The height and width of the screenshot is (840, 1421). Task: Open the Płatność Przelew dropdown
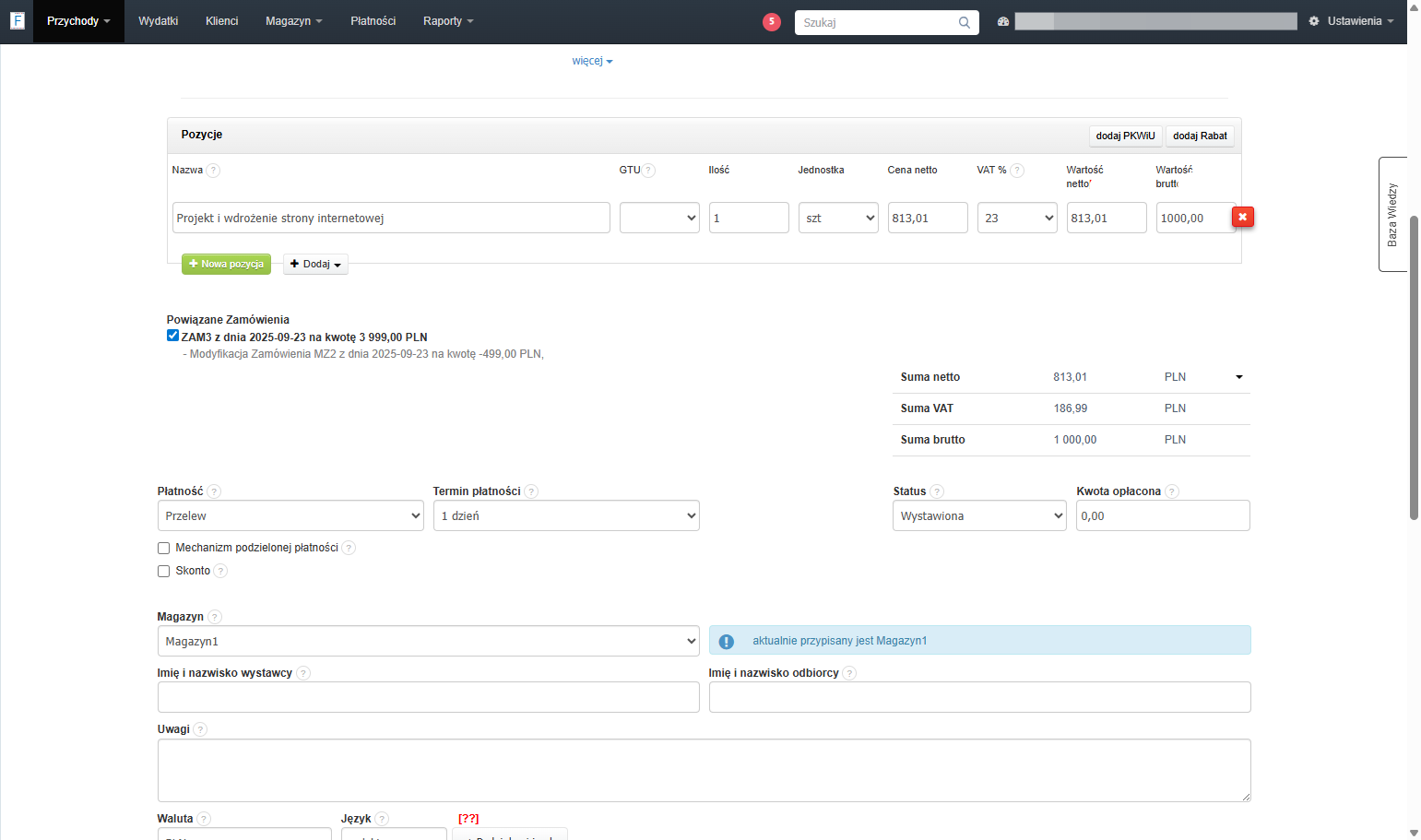pos(290,515)
